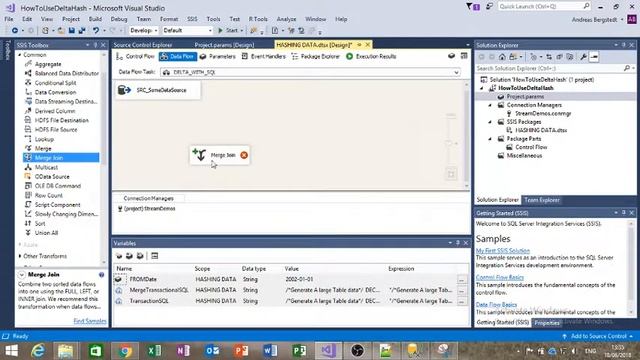Open the SSIS menu
Viewport: 640px width, 360px height.
(192, 19)
